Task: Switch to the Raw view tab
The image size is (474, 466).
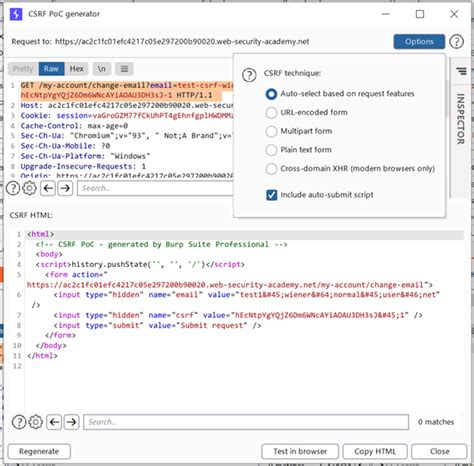Action: pos(51,69)
